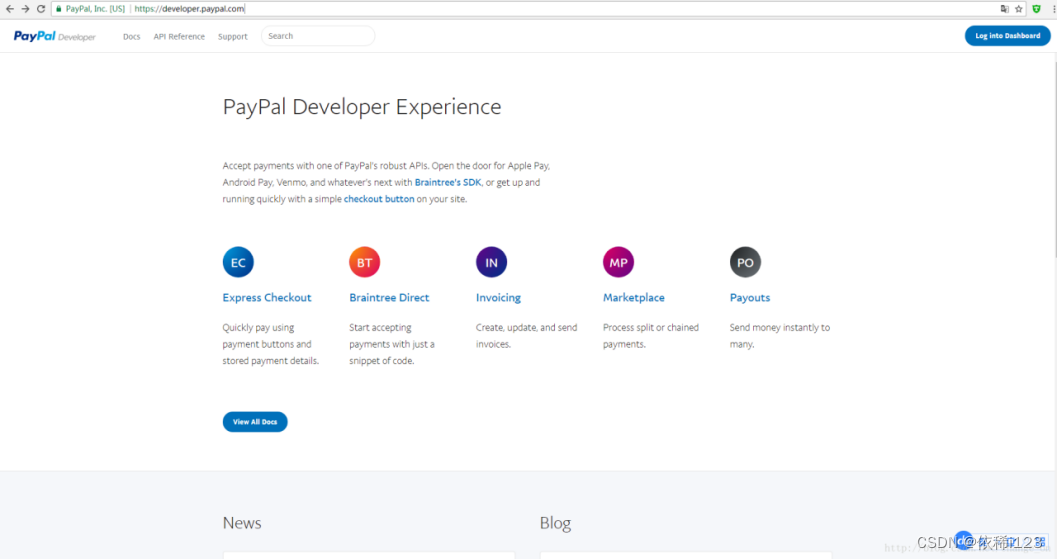
Task: Open the purple IN Invoicing icon
Action: point(491,262)
